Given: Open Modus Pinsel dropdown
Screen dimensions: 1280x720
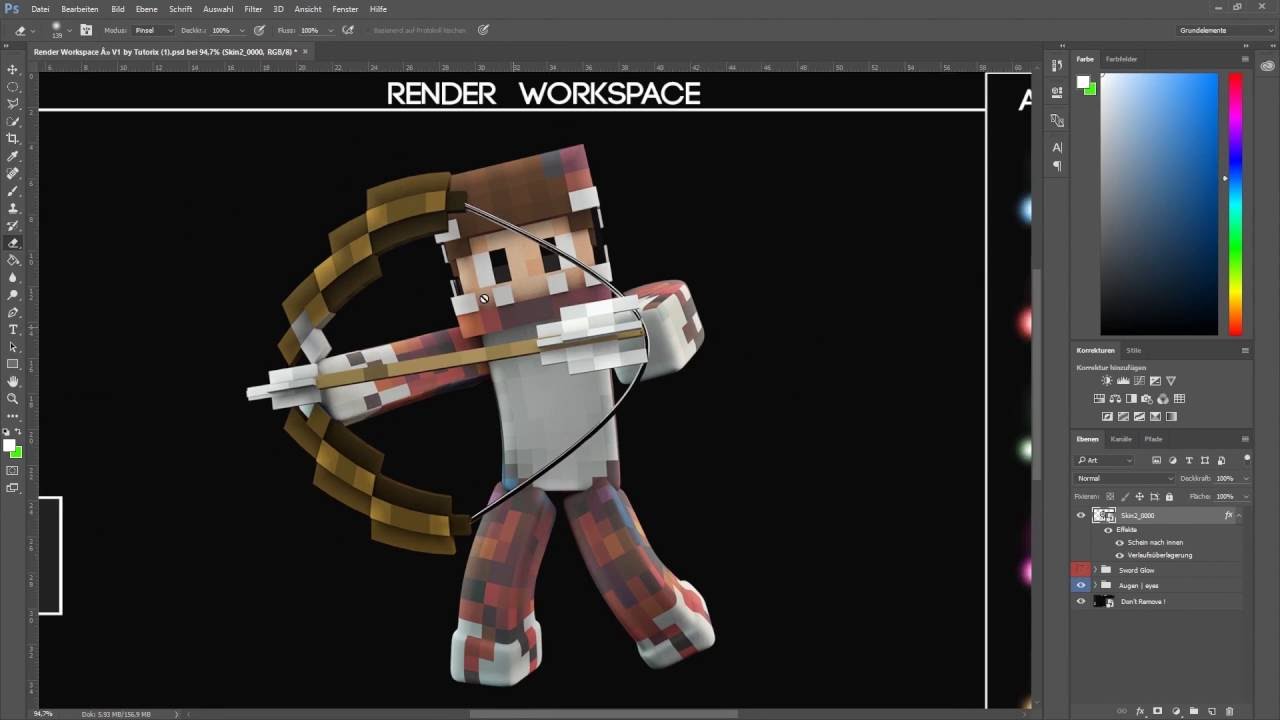Looking at the screenshot, I should (x=153, y=30).
